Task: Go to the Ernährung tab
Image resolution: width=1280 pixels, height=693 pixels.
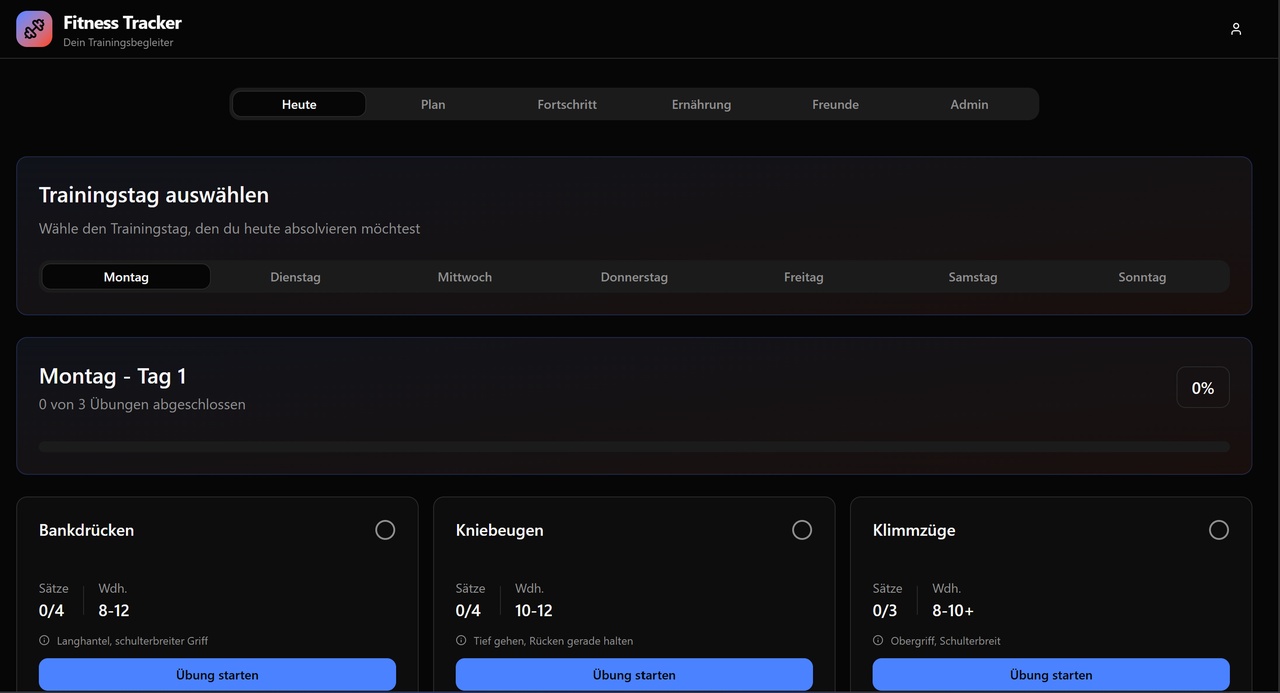Action: pos(701,104)
